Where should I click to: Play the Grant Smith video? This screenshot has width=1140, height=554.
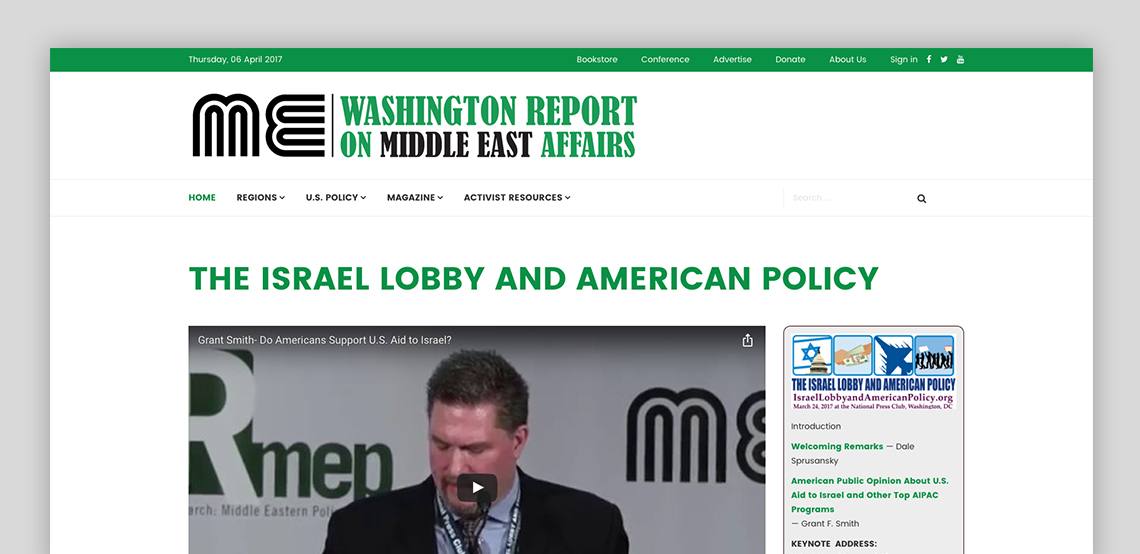pyautogui.click(x=477, y=487)
